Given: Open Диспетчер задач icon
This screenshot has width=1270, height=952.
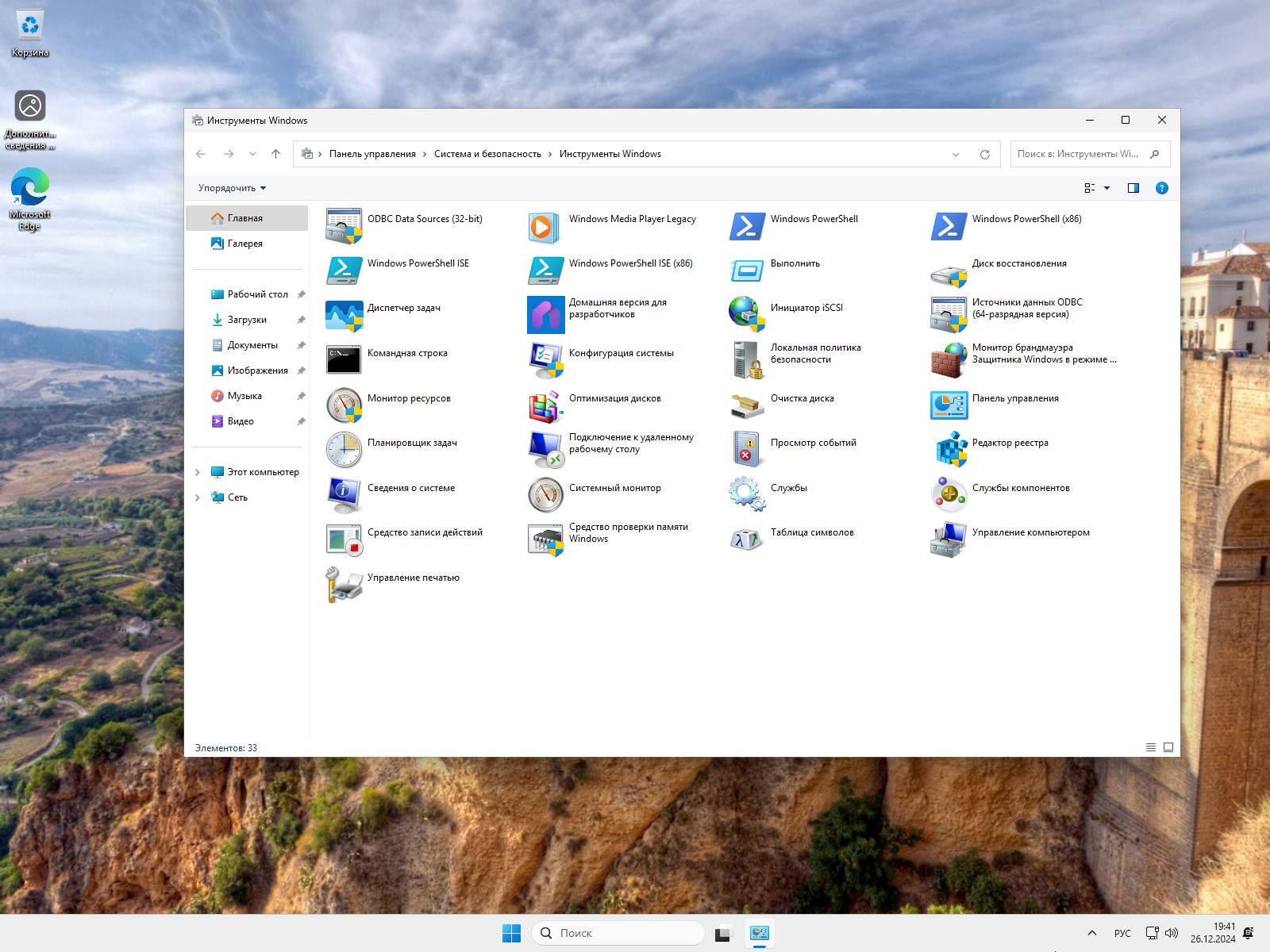Looking at the screenshot, I should pyautogui.click(x=344, y=315).
